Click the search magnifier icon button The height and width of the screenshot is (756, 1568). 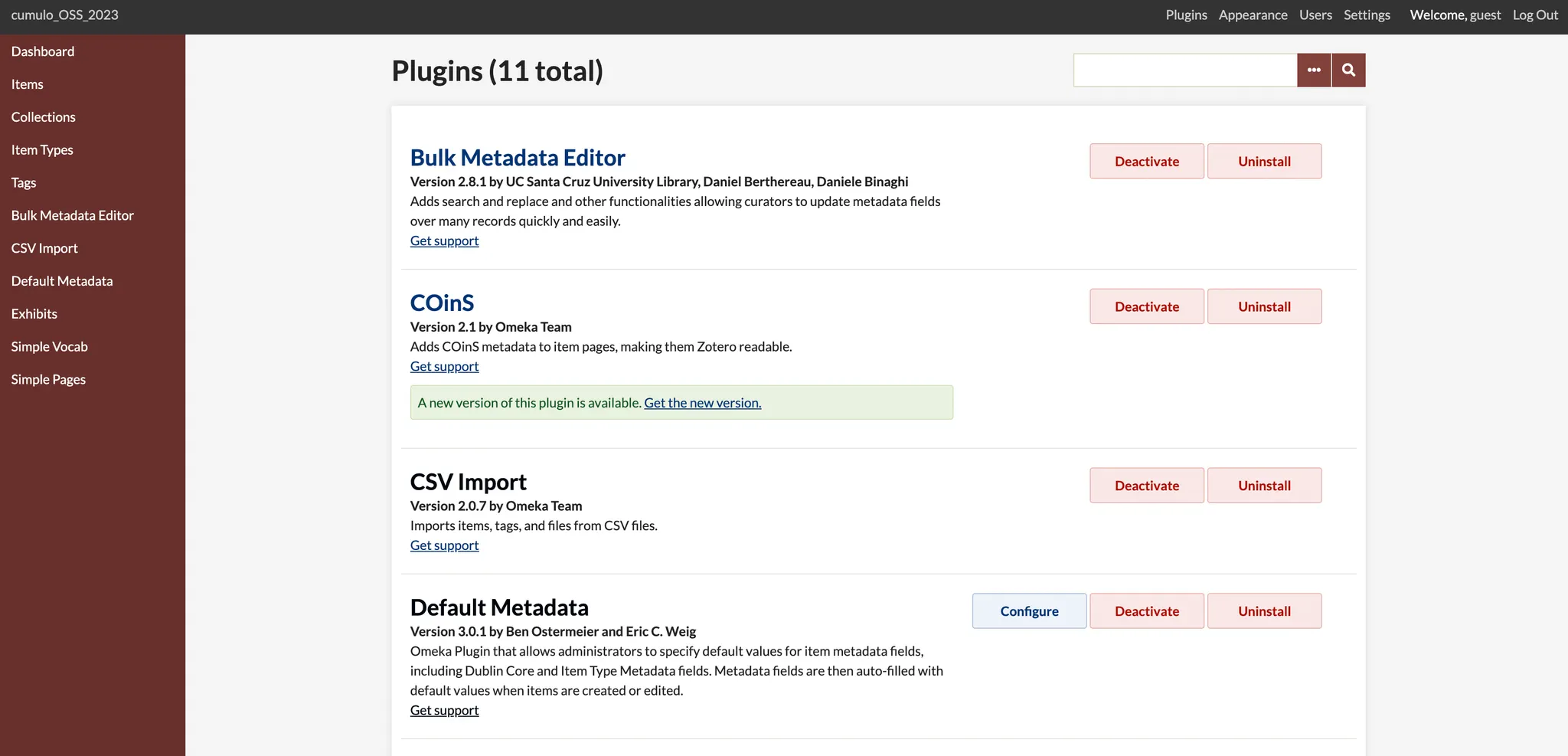coord(1348,70)
